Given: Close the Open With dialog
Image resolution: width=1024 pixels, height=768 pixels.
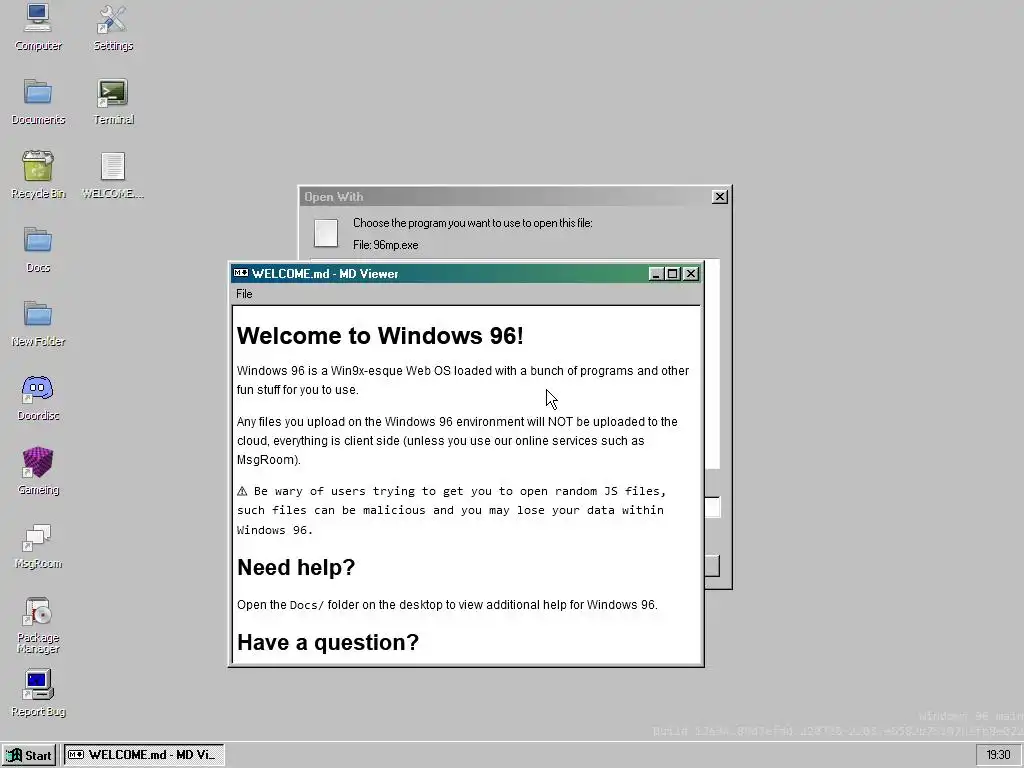Looking at the screenshot, I should pyautogui.click(x=719, y=197).
